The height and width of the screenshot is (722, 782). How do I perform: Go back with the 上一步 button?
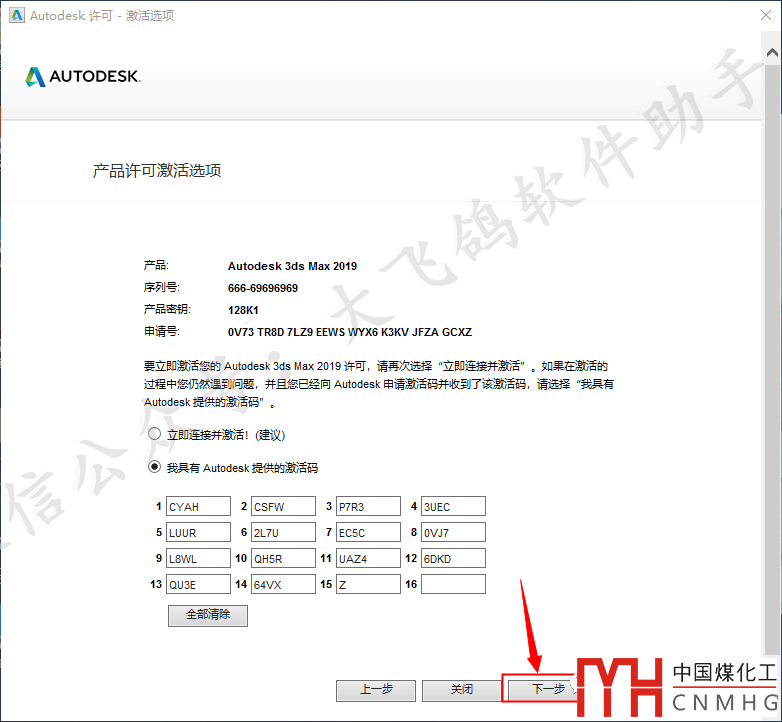[375, 689]
